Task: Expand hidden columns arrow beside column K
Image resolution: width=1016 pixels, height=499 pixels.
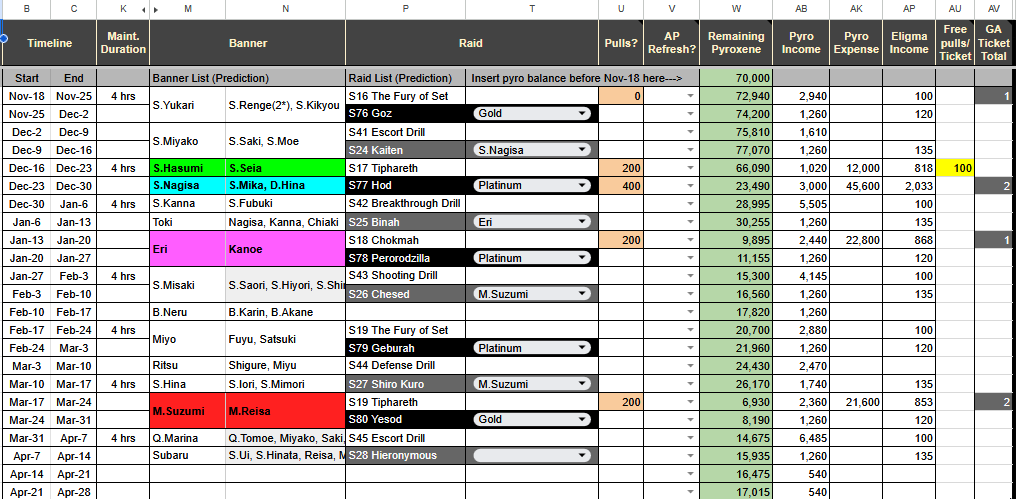Action: click(143, 10)
